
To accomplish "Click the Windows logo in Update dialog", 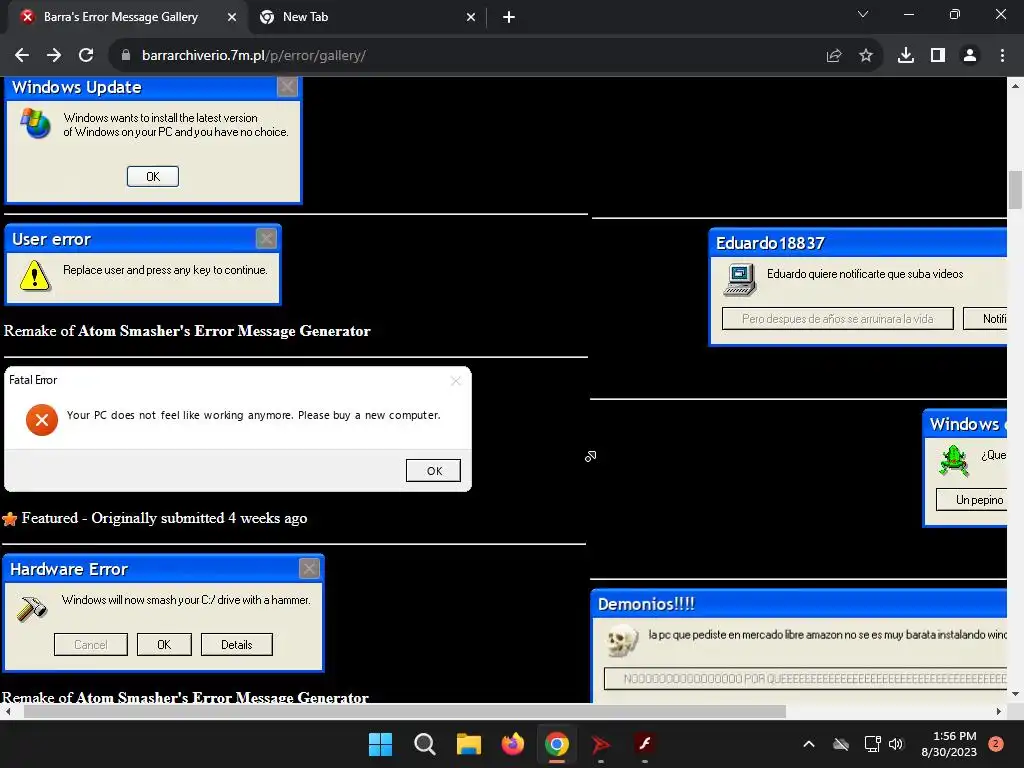I will 35,123.
